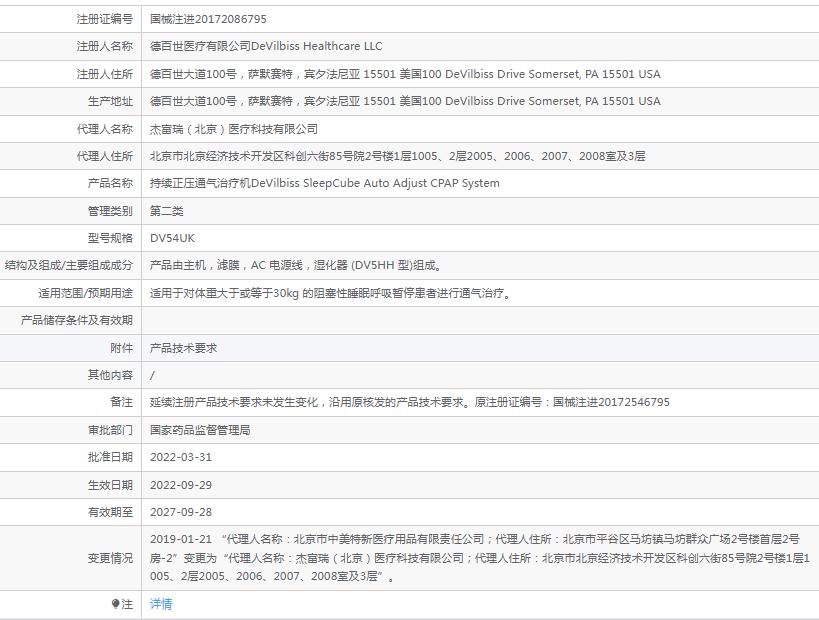Click the 产品名称 label

point(110,183)
